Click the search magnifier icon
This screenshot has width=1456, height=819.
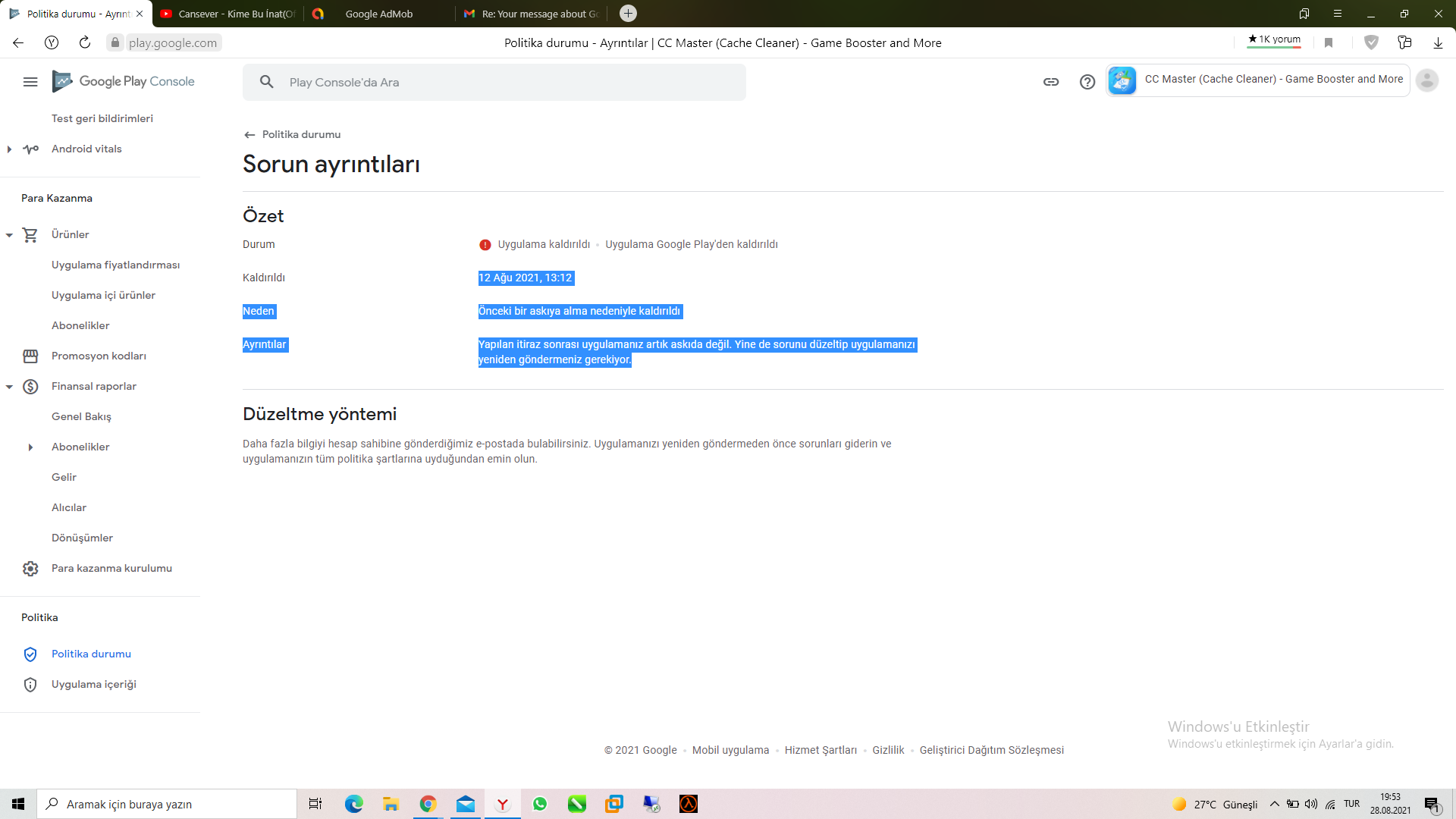click(266, 82)
